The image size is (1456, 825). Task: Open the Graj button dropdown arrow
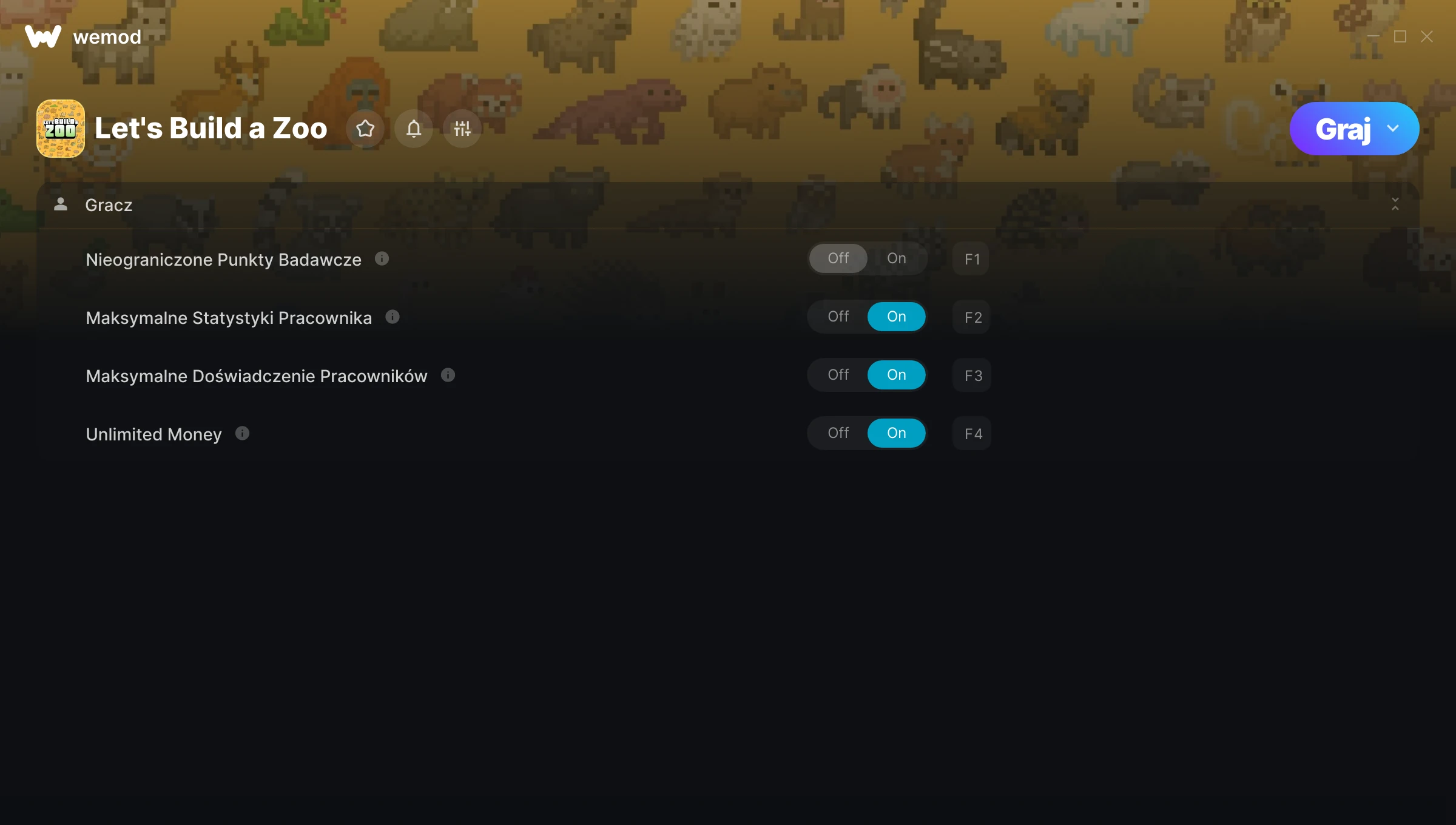click(x=1393, y=129)
